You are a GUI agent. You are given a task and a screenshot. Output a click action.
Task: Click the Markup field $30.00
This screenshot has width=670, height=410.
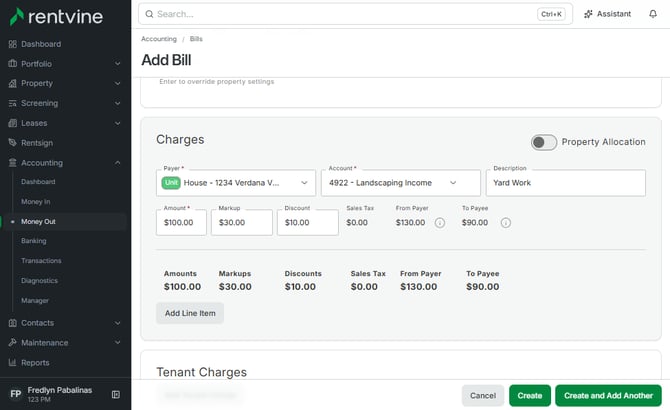(241, 222)
